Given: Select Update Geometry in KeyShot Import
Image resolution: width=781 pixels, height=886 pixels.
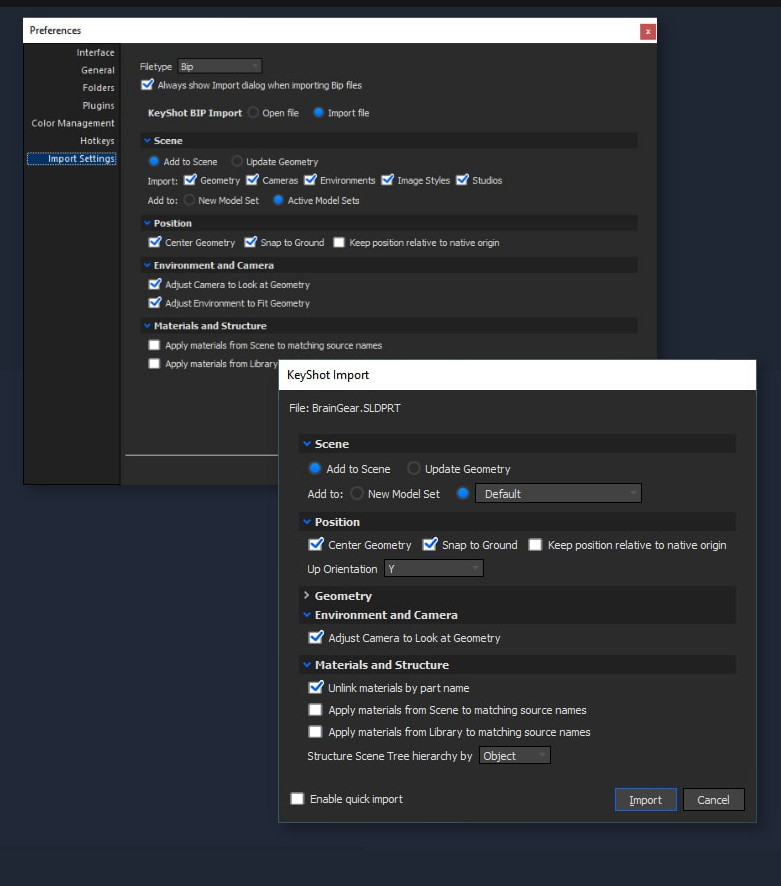Looking at the screenshot, I should 414,468.
